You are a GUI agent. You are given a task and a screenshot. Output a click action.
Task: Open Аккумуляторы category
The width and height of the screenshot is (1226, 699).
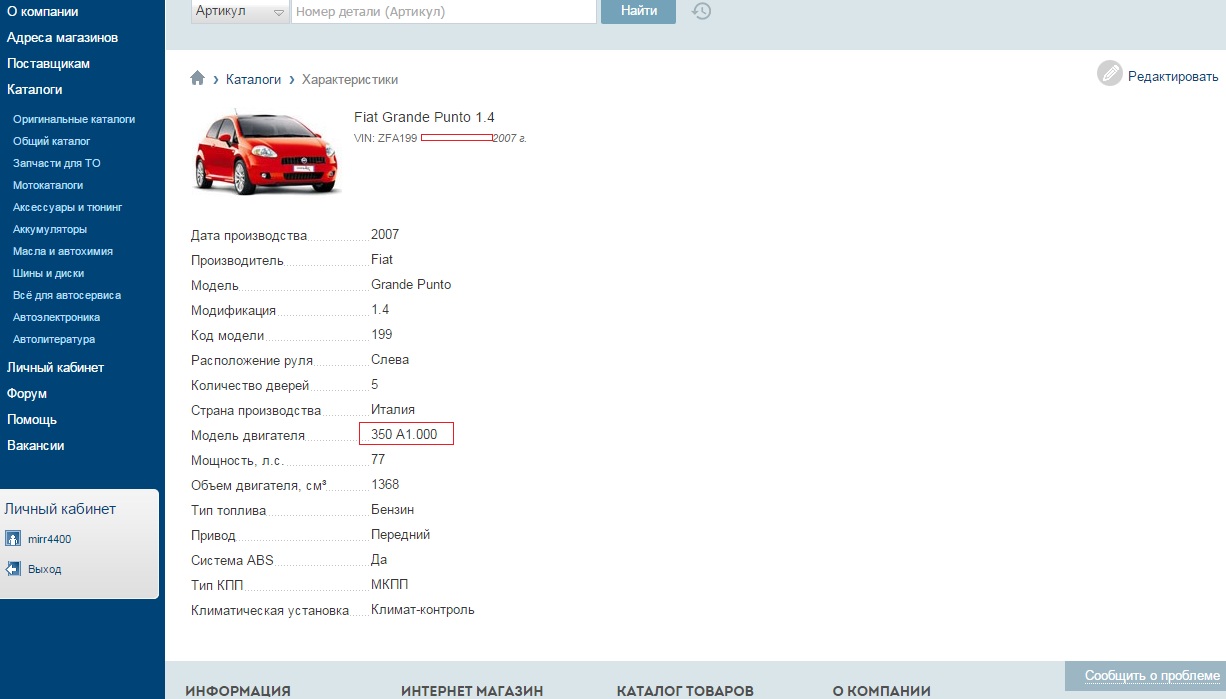[50, 229]
